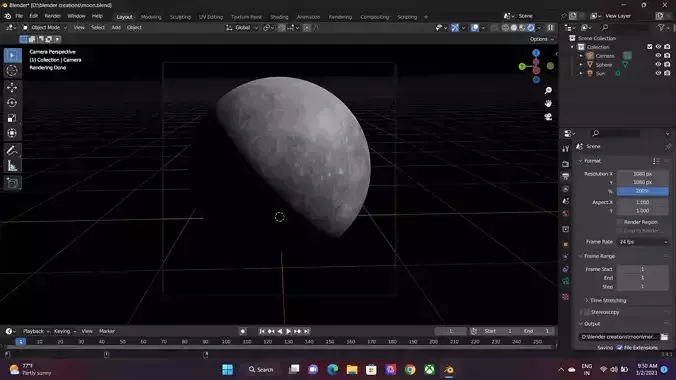Image resolution: width=676 pixels, height=380 pixels.
Task: Open the Global transform orientation dropdown
Action: click(x=242, y=28)
